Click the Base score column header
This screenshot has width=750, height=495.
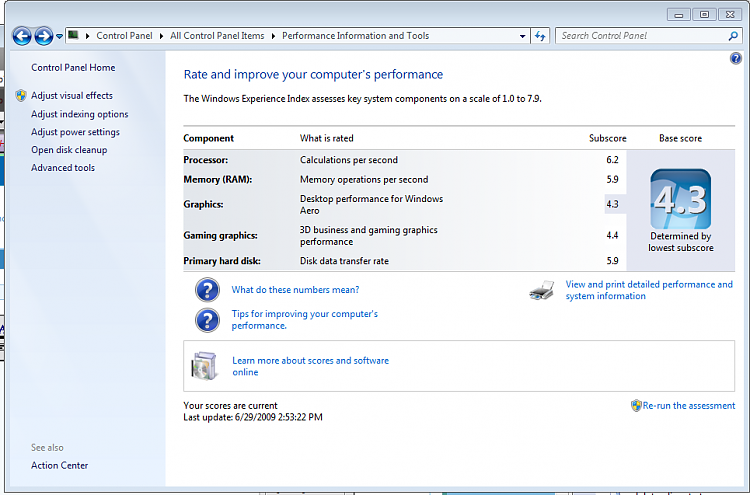pyautogui.click(x=680, y=138)
